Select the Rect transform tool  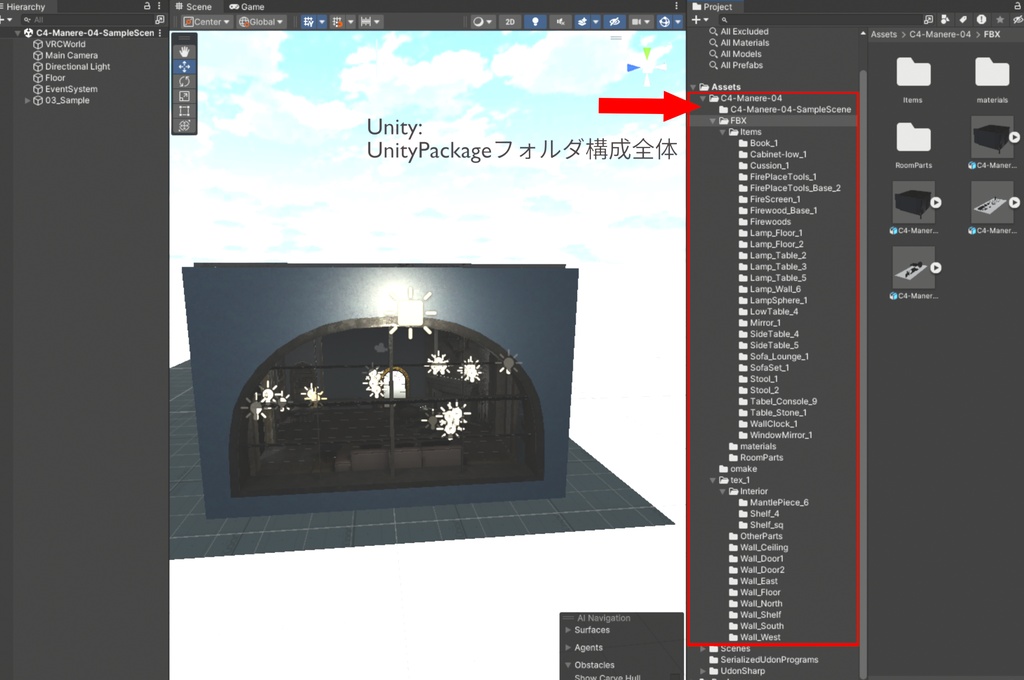(x=184, y=111)
